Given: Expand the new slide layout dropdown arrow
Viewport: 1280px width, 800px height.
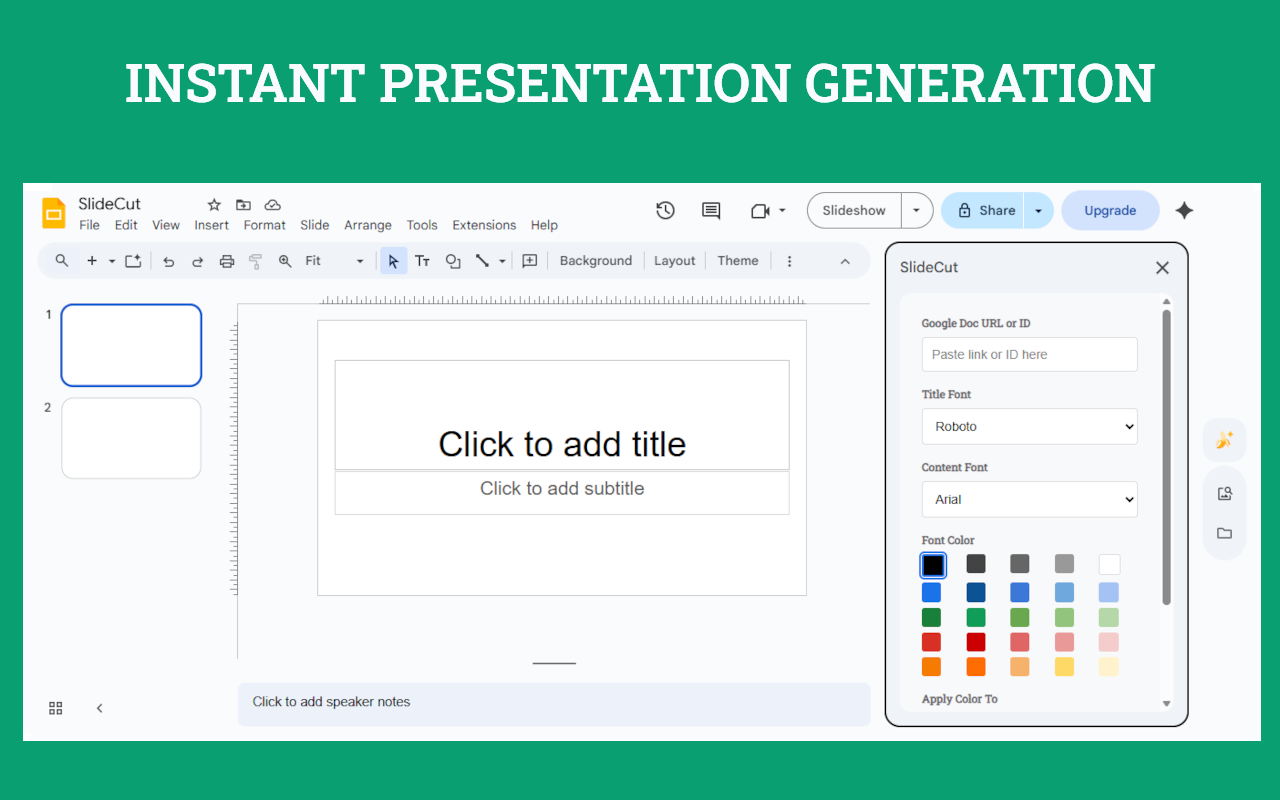Looking at the screenshot, I should (112, 261).
